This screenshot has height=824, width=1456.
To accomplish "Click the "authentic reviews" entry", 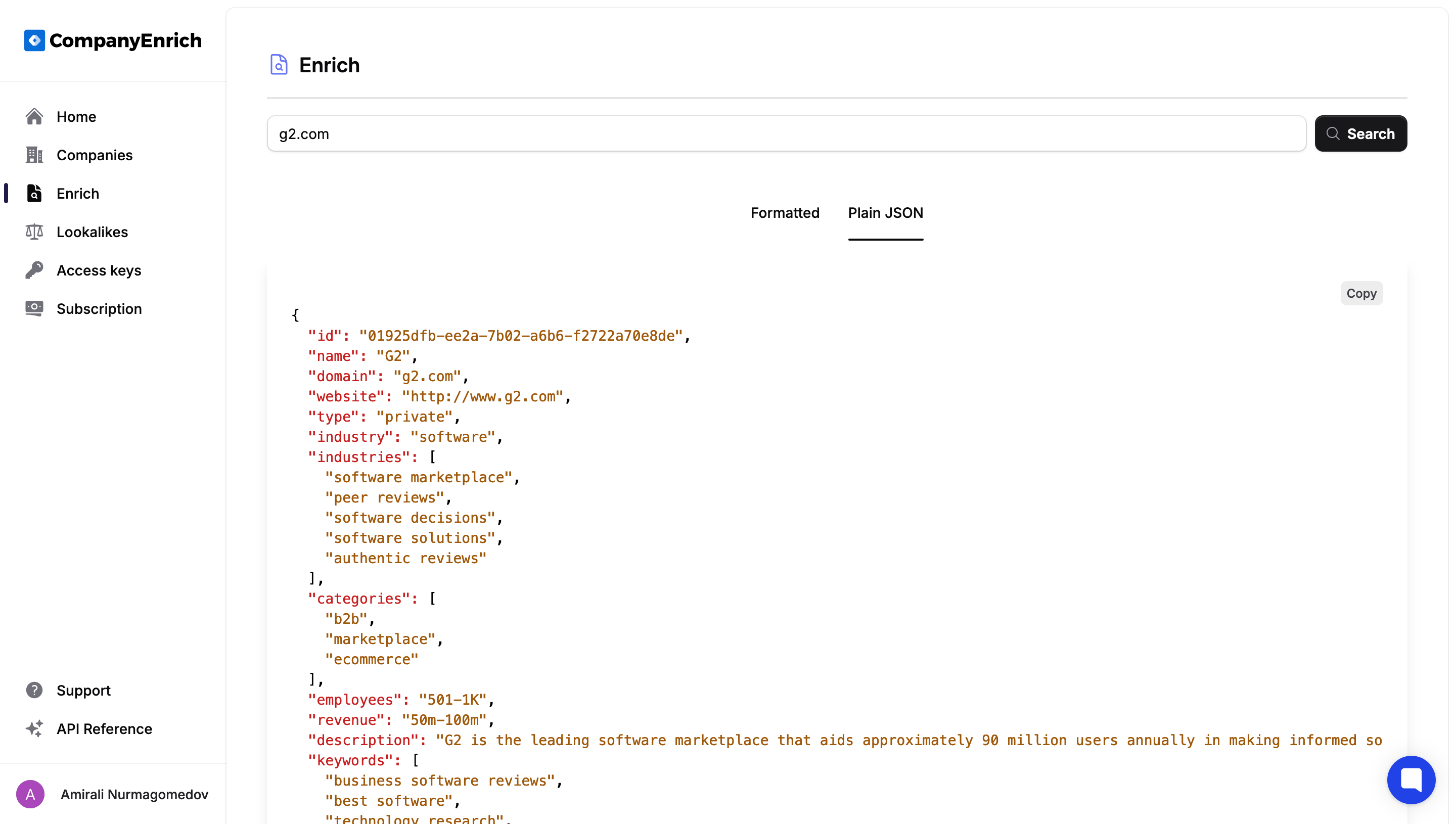I will tap(406, 558).
